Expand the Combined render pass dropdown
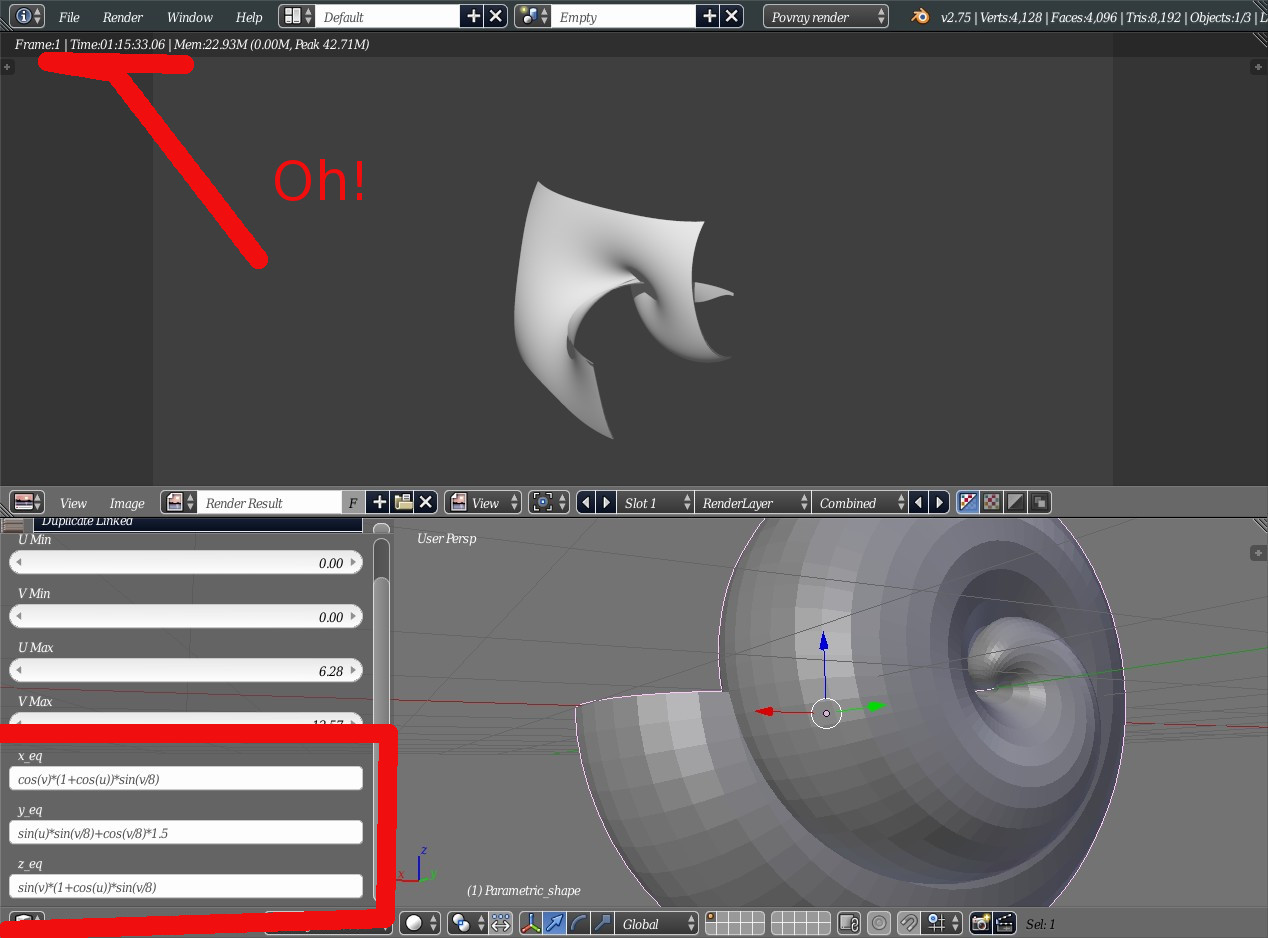 click(x=859, y=502)
